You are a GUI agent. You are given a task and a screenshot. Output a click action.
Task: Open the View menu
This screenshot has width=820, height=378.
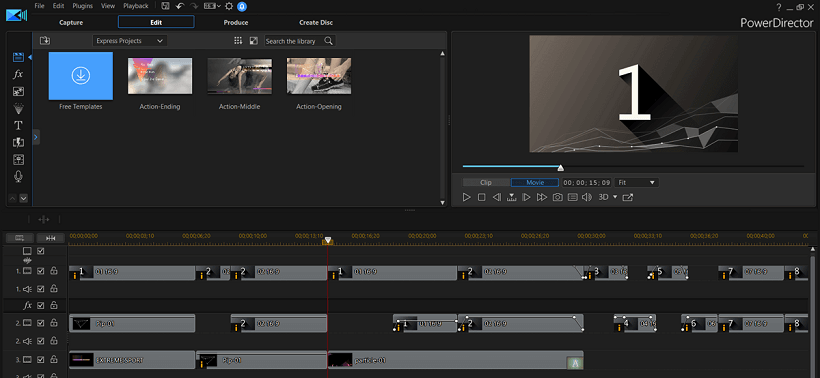(x=108, y=6)
